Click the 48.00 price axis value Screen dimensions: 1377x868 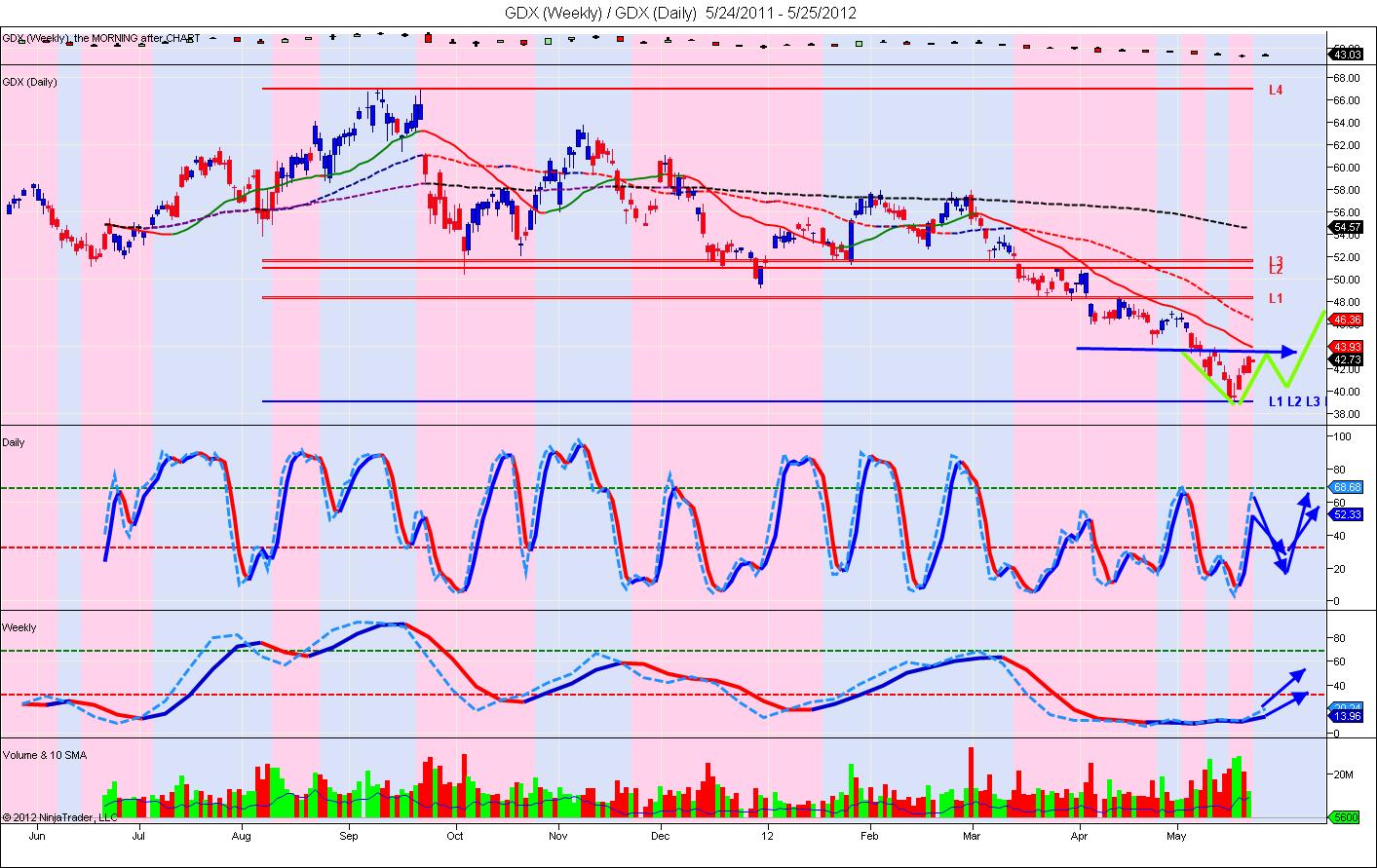click(1347, 302)
